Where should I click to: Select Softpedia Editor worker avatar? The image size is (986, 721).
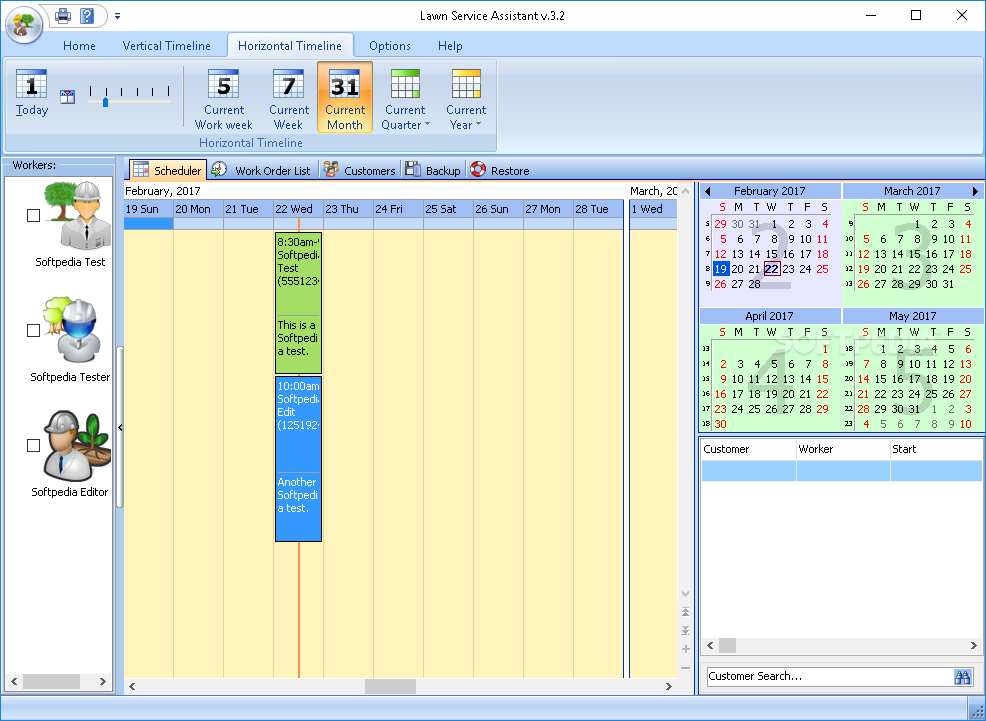click(x=77, y=446)
